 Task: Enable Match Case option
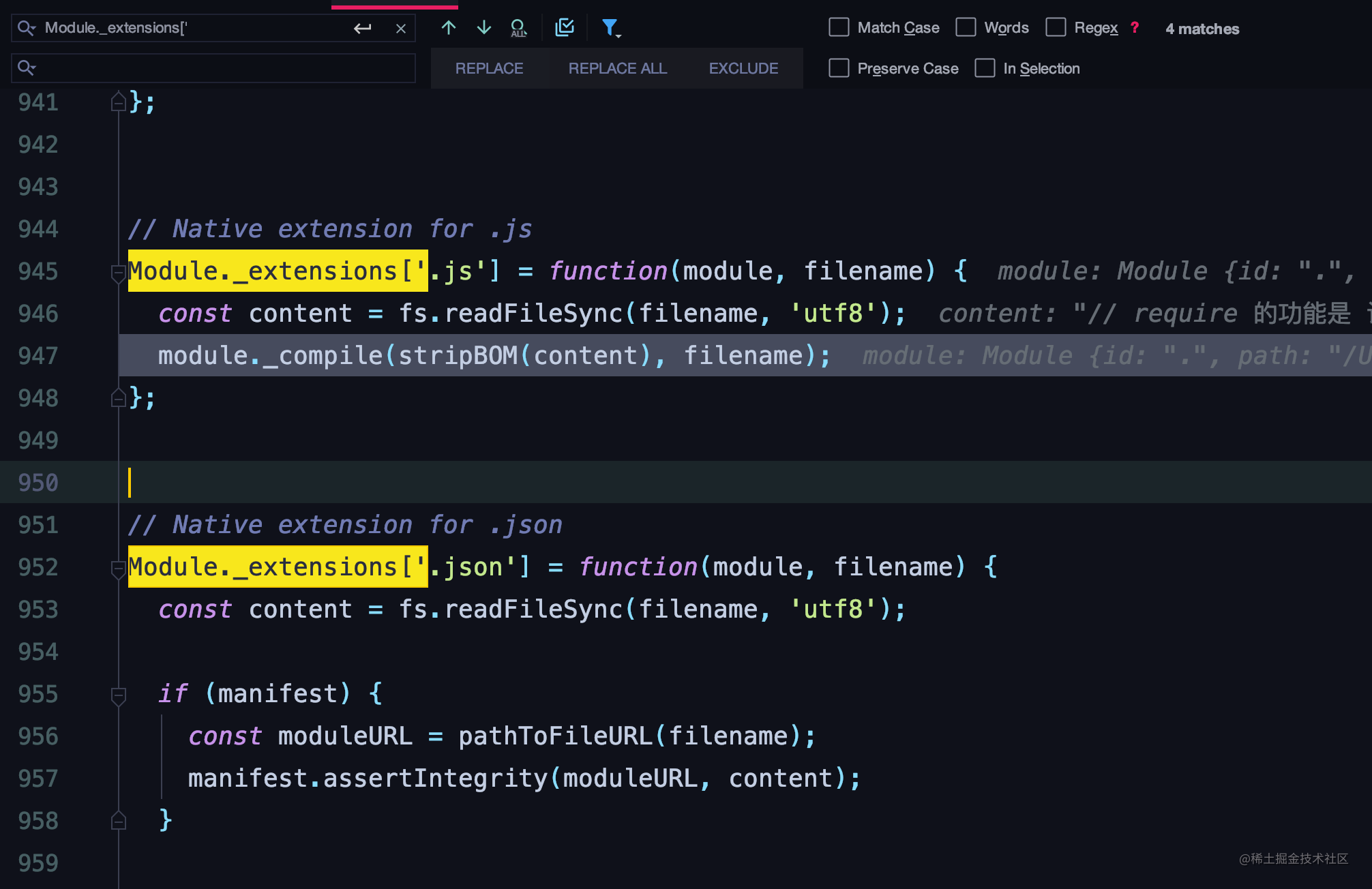pyautogui.click(x=839, y=27)
